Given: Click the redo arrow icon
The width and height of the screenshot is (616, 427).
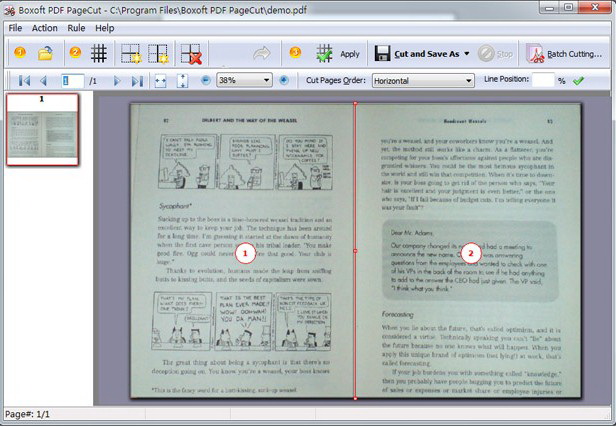Looking at the screenshot, I should tap(262, 53).
